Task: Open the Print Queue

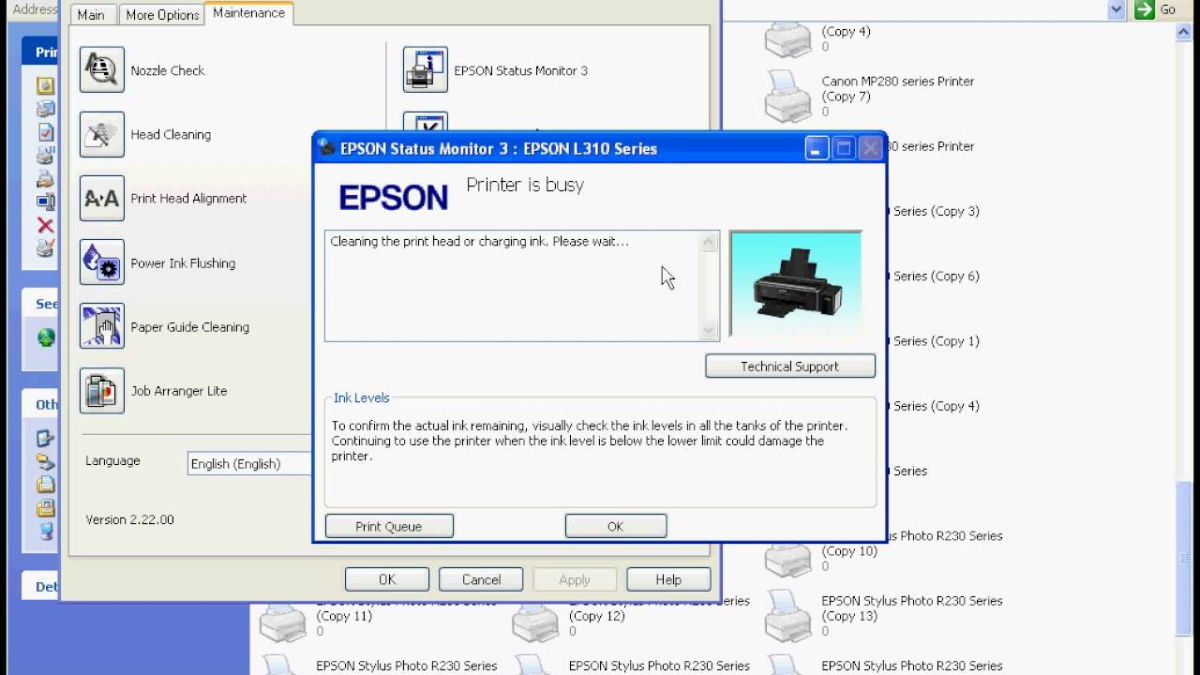Action: [388, 525]
